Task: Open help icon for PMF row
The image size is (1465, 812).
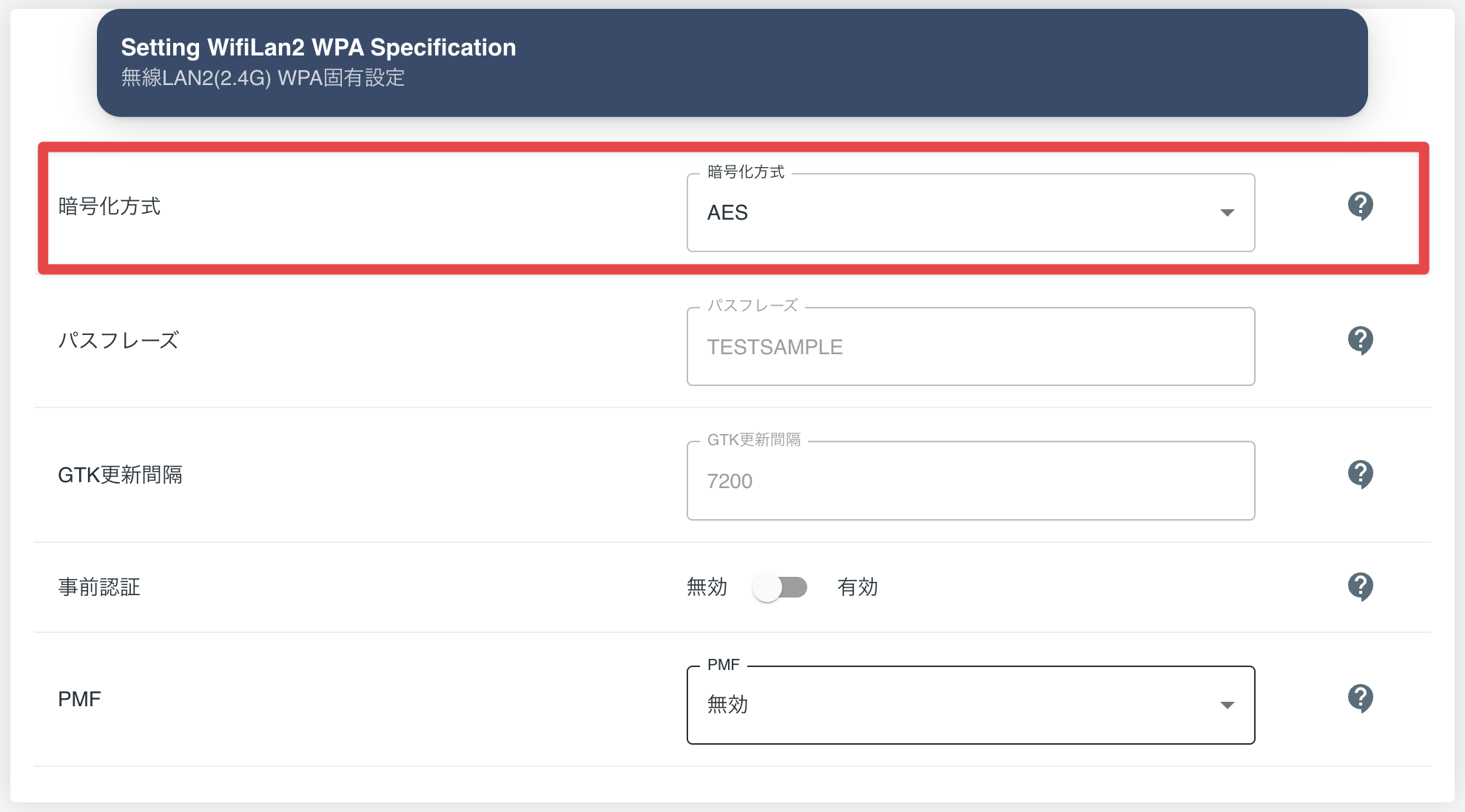Action: point(1360,698)
